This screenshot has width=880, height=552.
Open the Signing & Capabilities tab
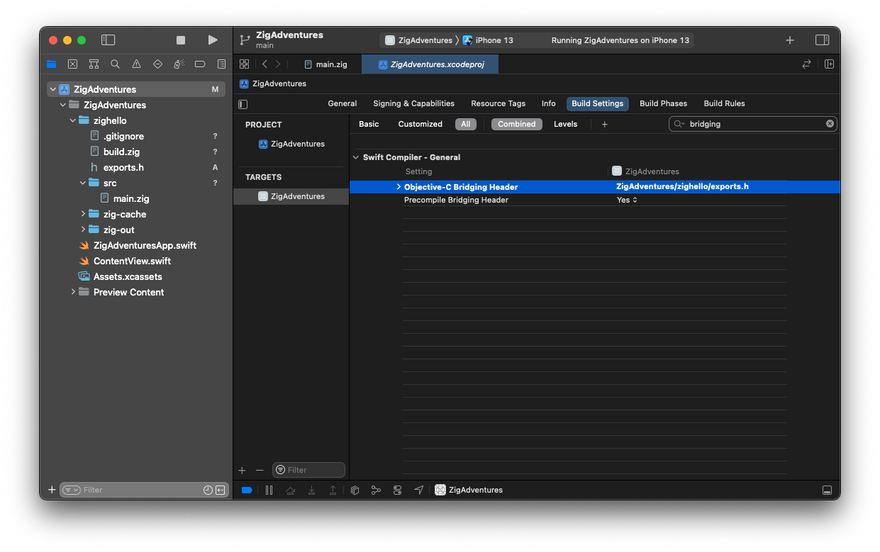(413, 103)
